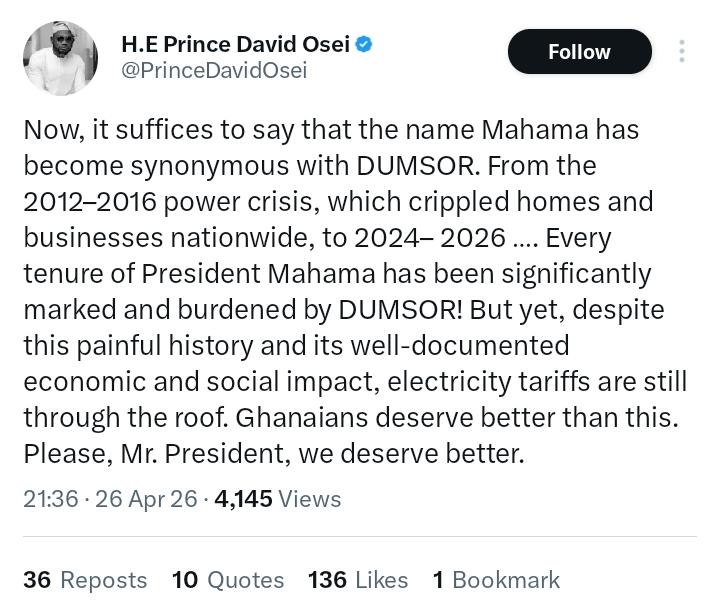
Task: Open the H.E Prince David Osei display name
Action: point(235,44)
